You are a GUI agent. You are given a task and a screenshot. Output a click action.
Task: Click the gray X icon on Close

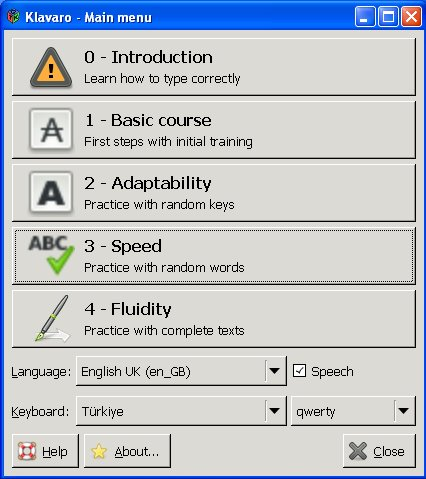click(358, 451)
